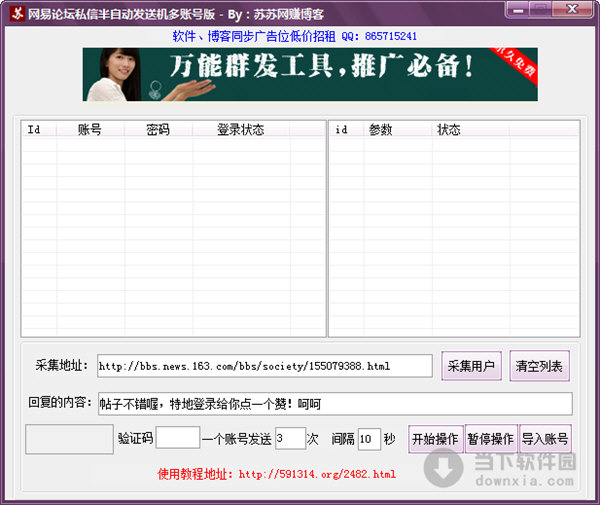Click the id column header in right list

coord(346,129)
